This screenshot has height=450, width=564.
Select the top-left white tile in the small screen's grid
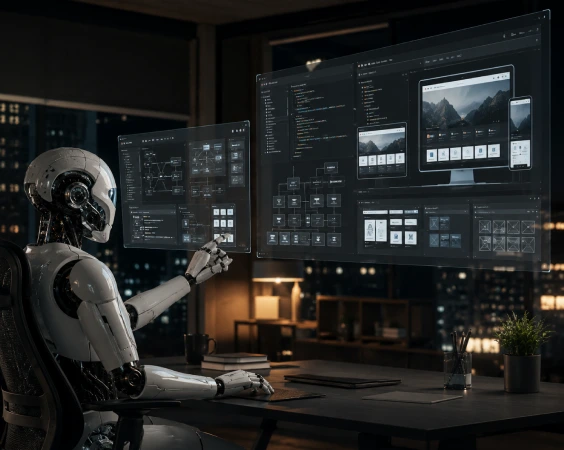pos(216,212)
